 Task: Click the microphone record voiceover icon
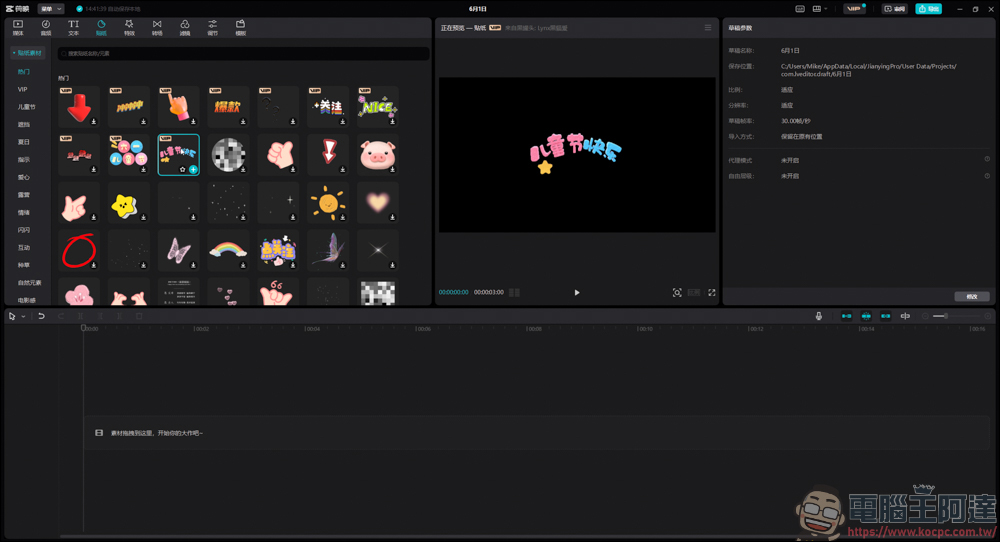click(819, 316)
